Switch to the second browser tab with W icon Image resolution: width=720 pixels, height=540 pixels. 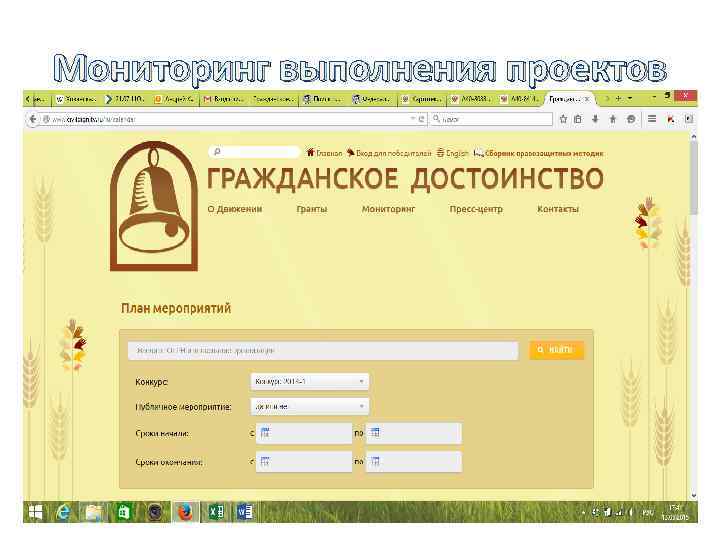[x=76, y=99]
